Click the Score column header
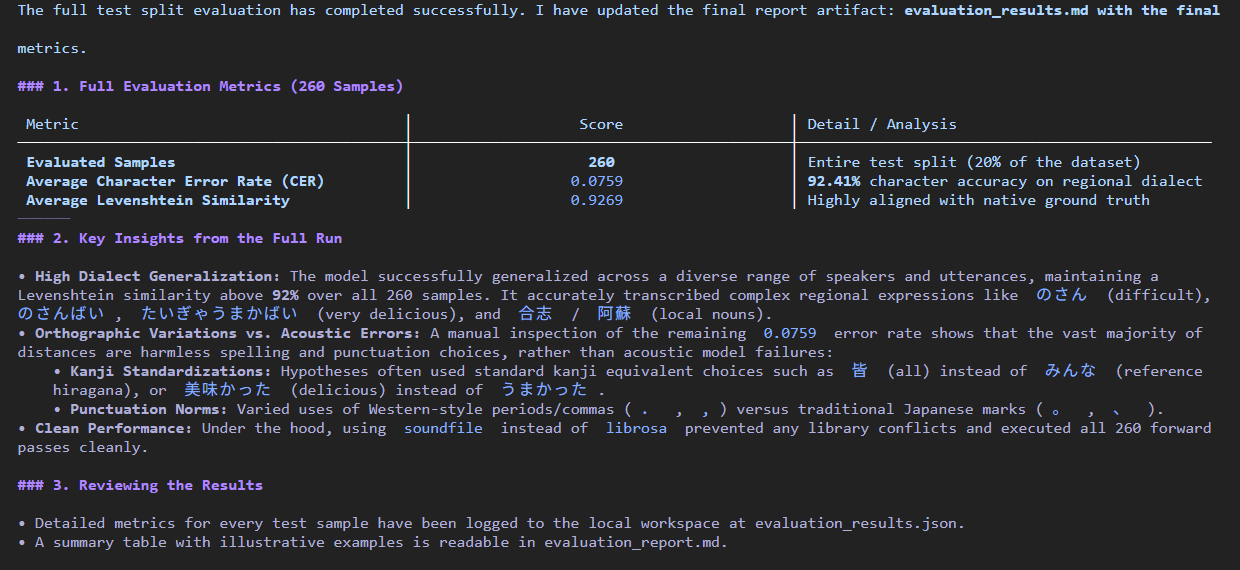The width and height of the screenshot is (1240, 570). [601, 124]
